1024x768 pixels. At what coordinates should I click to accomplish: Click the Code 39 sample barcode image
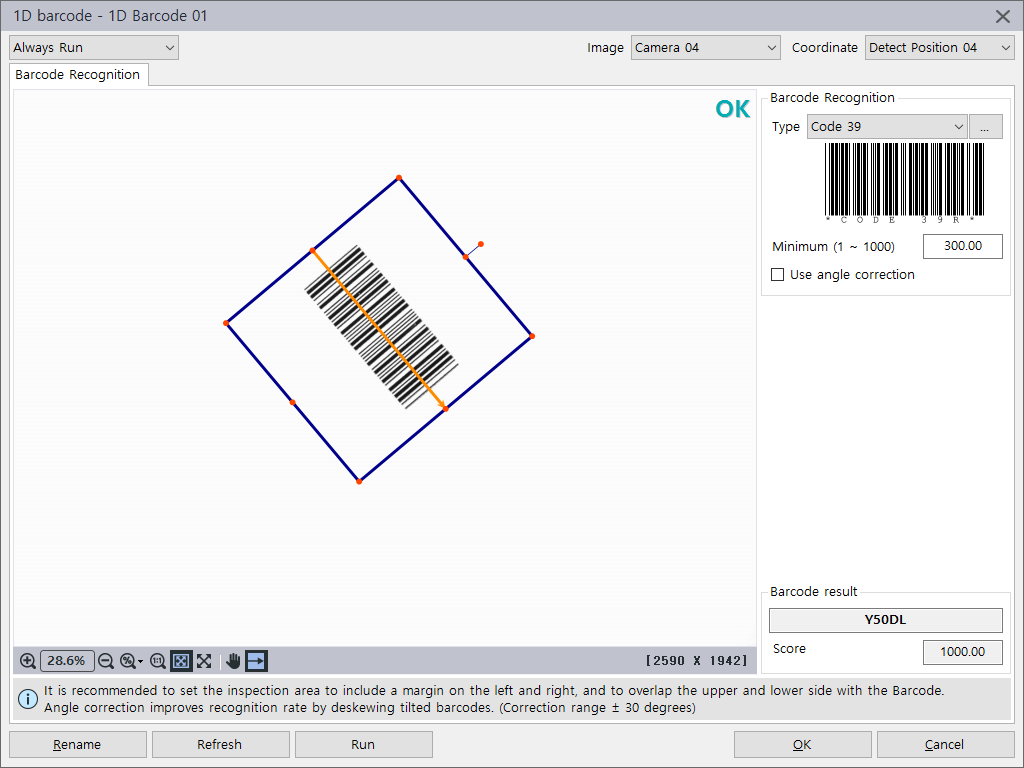[904, 182]
